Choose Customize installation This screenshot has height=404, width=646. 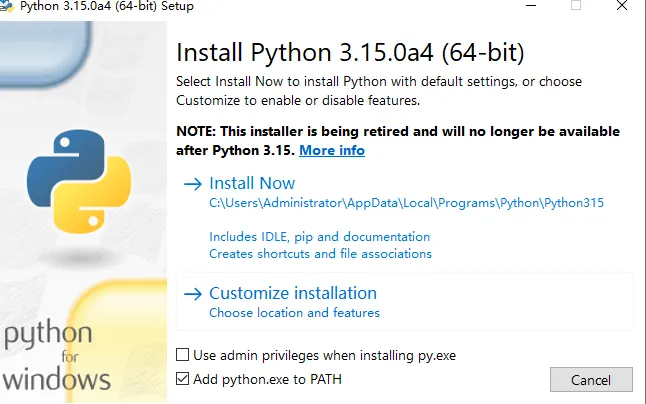click(292, 294)
